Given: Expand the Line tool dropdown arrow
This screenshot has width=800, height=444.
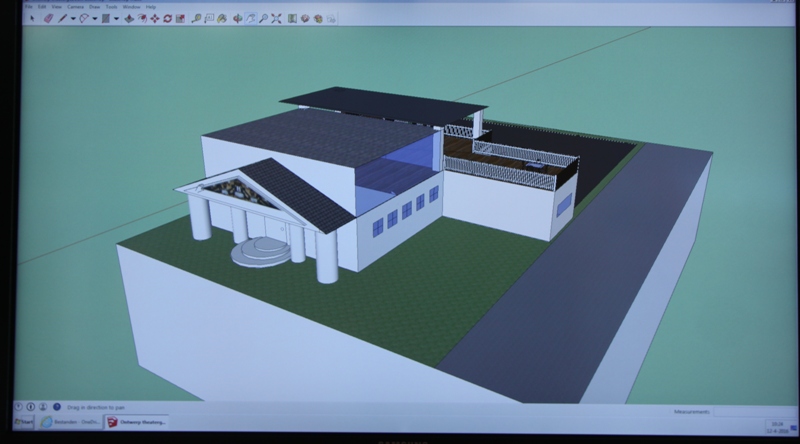Looking at the screenshot, I should (72, 18).
